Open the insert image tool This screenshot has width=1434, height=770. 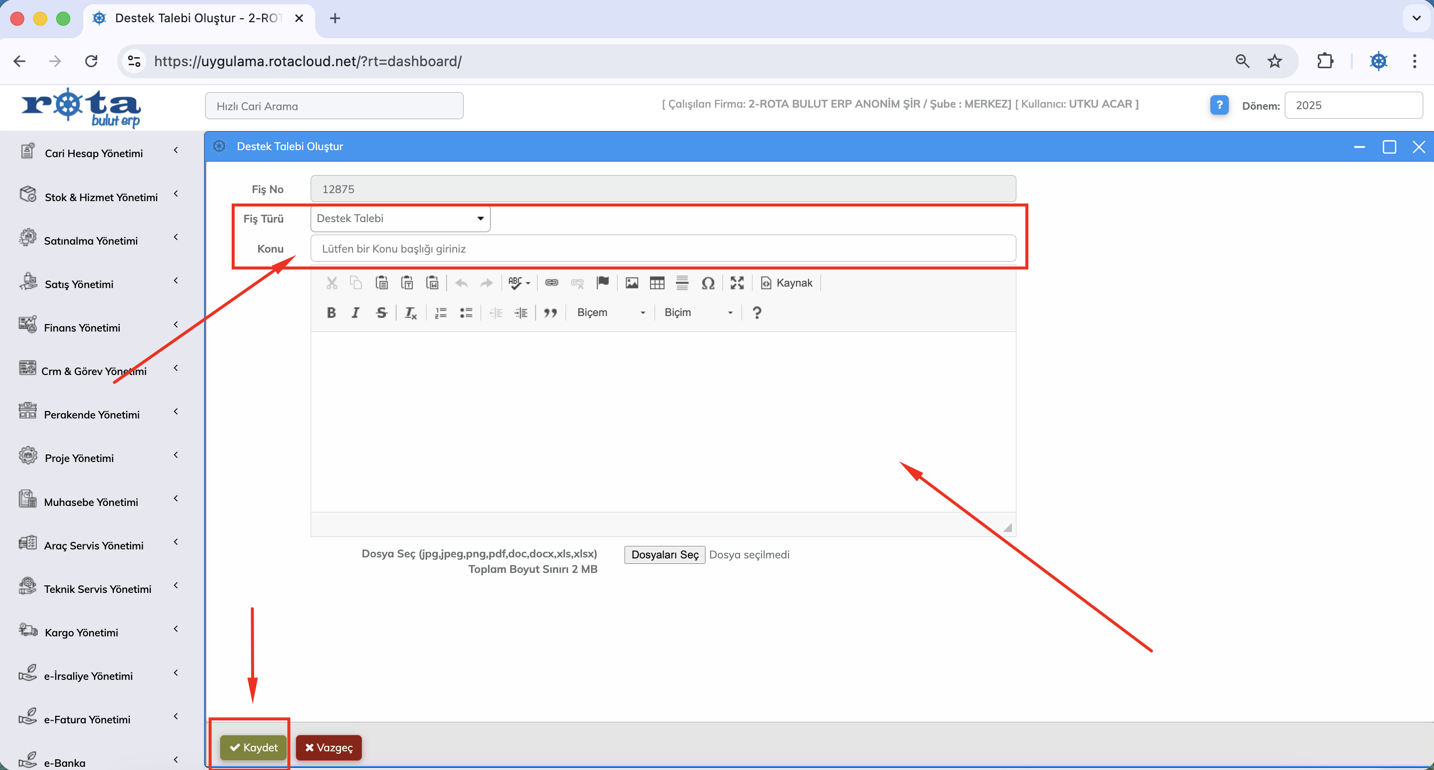click(x=632, y=283)
